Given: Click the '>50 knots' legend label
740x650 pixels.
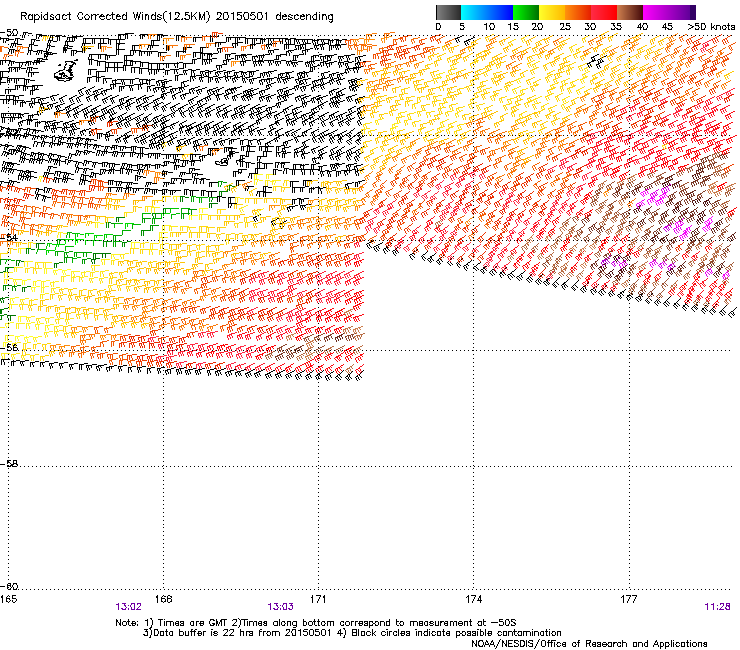Looking at the screenshot, I should pos(711,27).
